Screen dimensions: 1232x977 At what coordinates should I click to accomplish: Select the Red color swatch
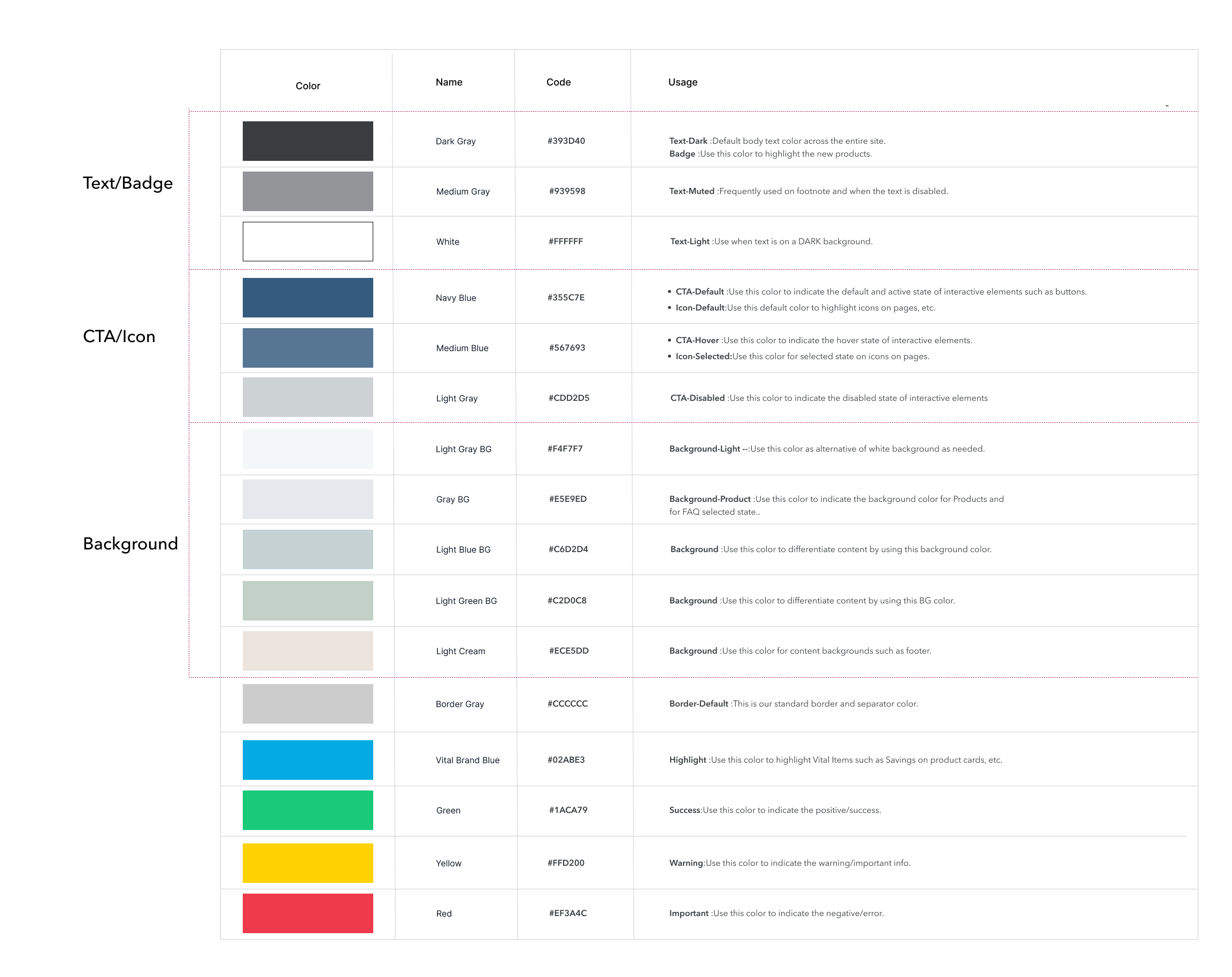coord(307,912)
